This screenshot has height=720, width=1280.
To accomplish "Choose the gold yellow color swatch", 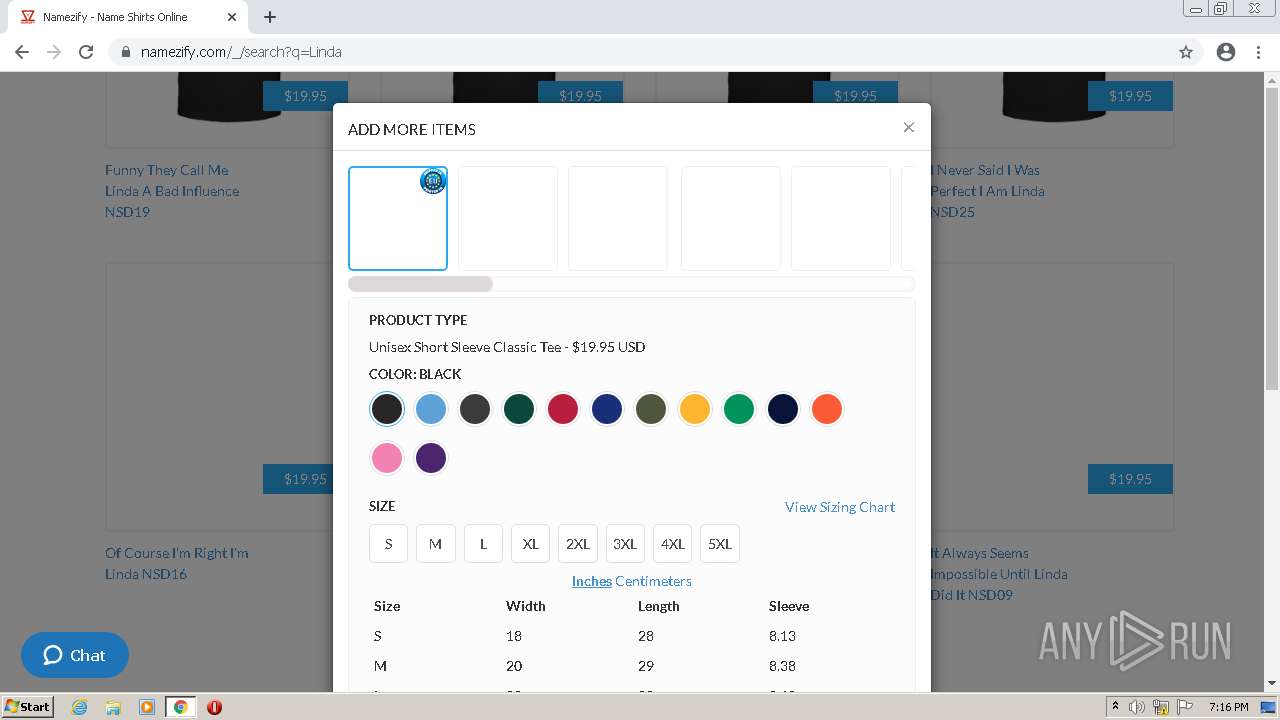I will coord(695,409).
